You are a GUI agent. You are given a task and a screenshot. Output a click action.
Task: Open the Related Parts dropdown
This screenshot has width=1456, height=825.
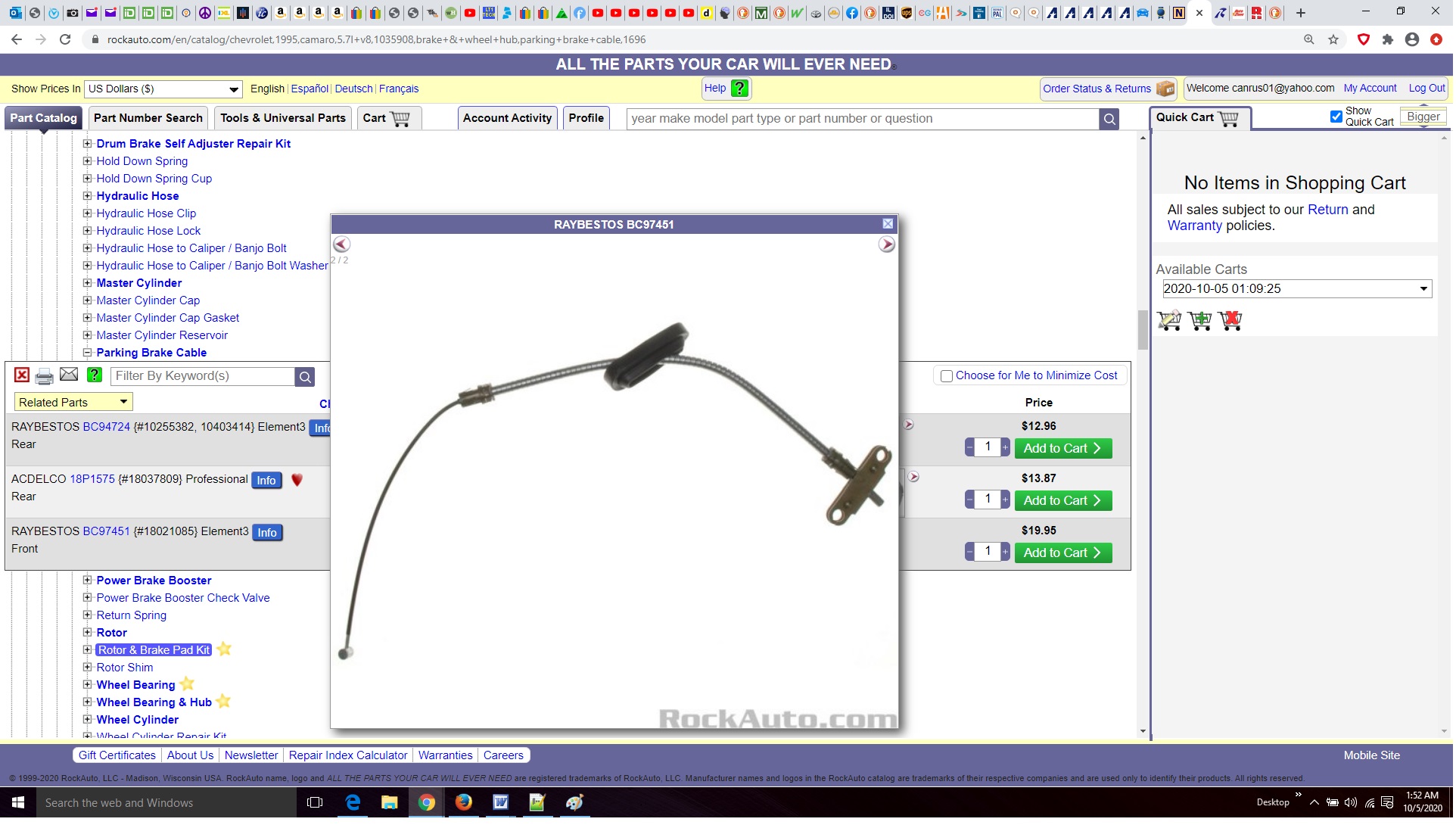[73, 403]
